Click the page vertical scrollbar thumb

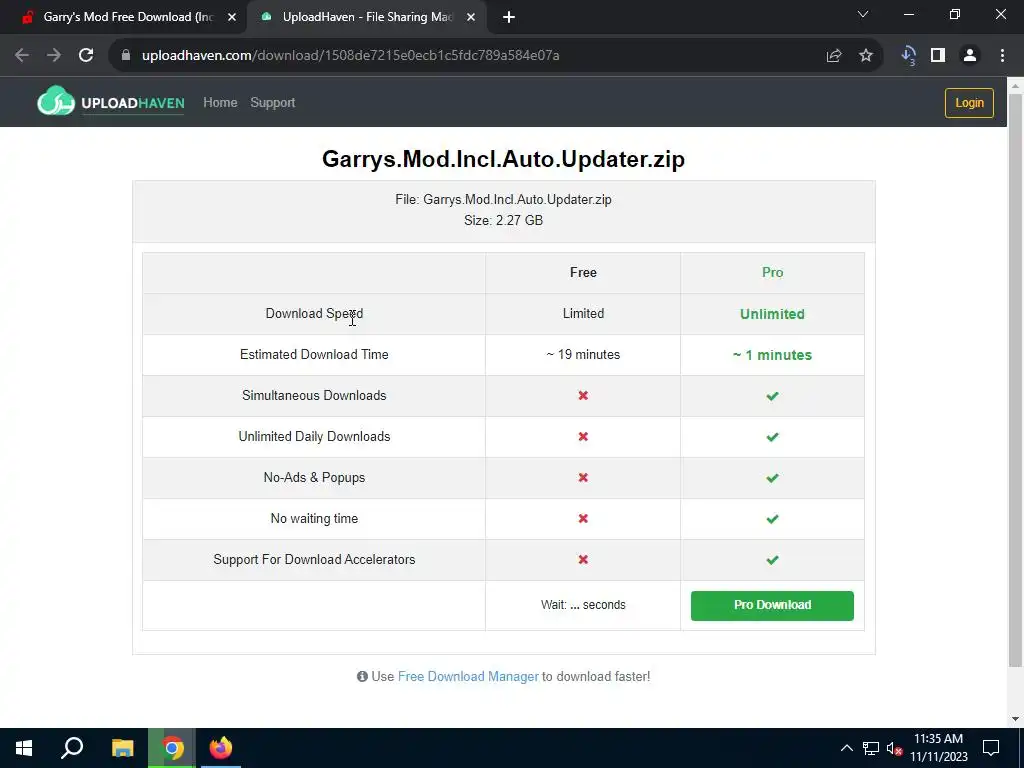coord(1015,380)
